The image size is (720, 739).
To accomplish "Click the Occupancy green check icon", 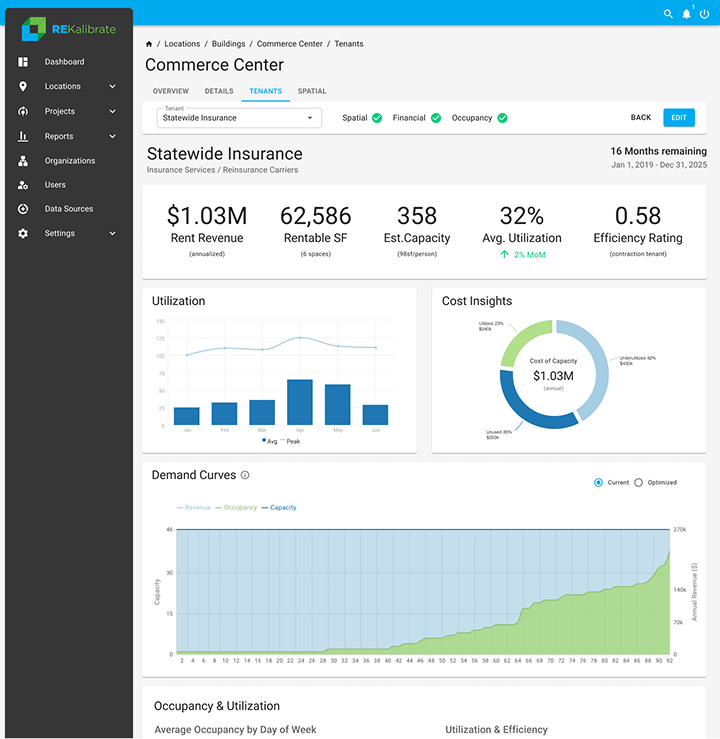I will [502, 118].
